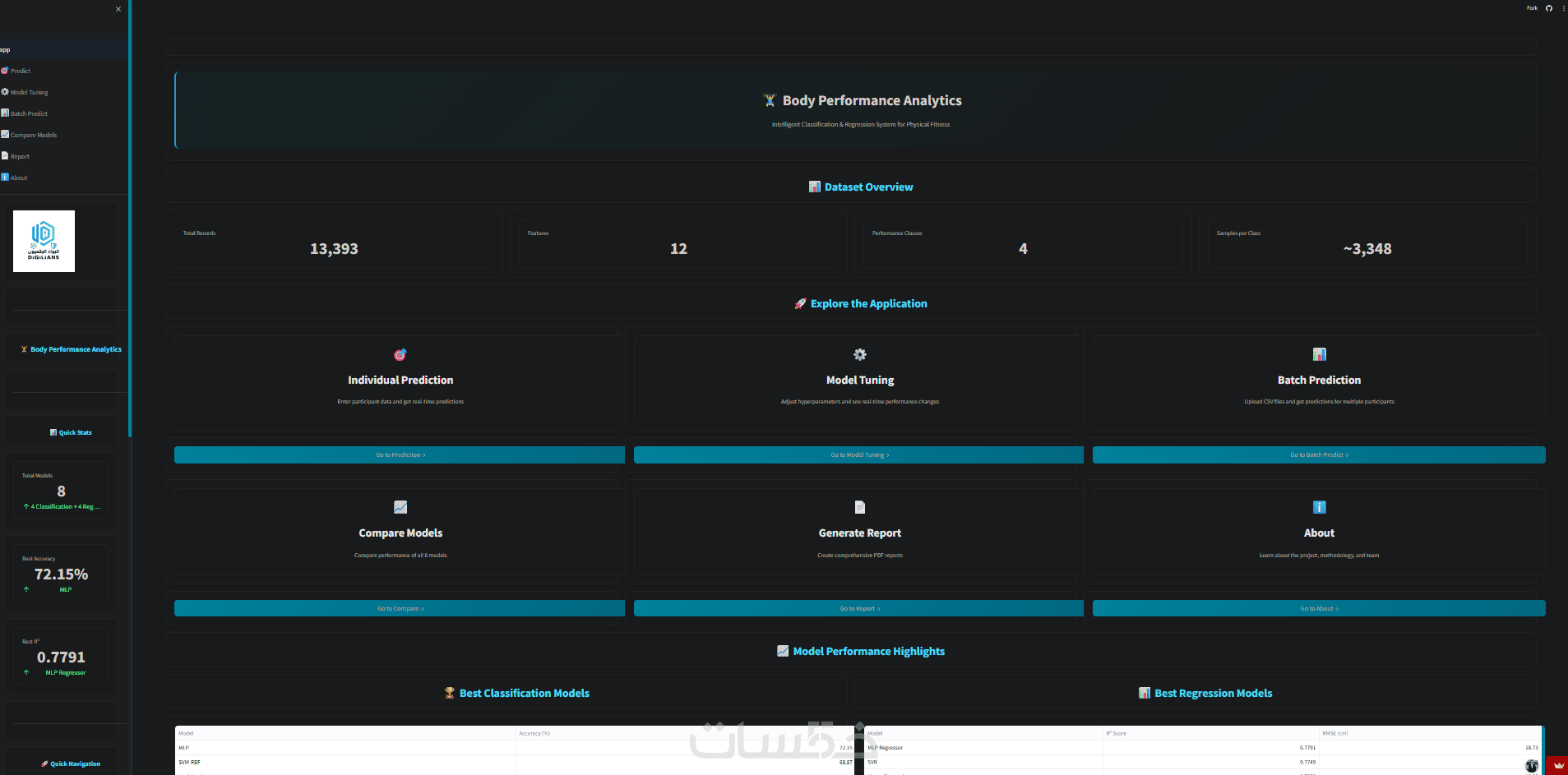Click the red crown badge at bottom right
Image resolution: width=1568 pixels, height=775 pixels.
coord(1557,765)
